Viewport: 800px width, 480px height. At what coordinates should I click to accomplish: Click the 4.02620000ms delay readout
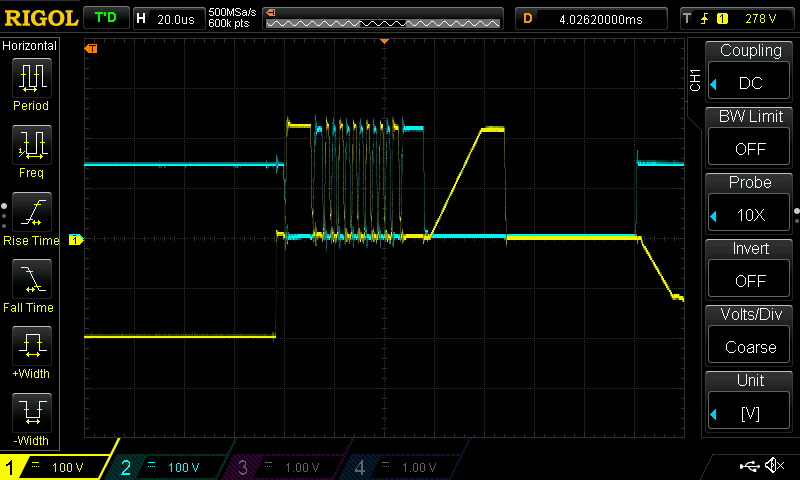click(x=601, y=19)
